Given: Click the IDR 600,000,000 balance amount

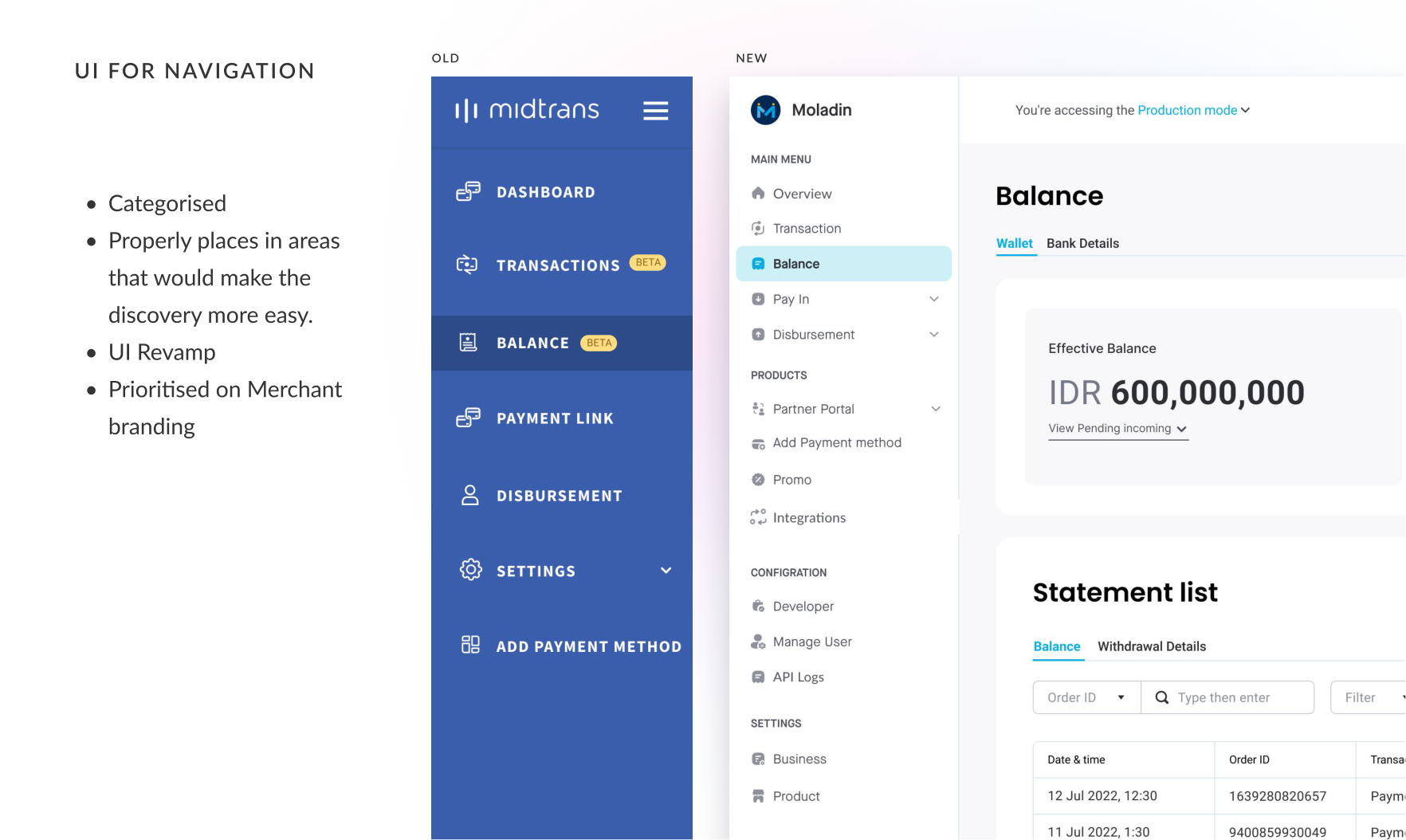Looking at the screenshot, I should (1176, 392).
